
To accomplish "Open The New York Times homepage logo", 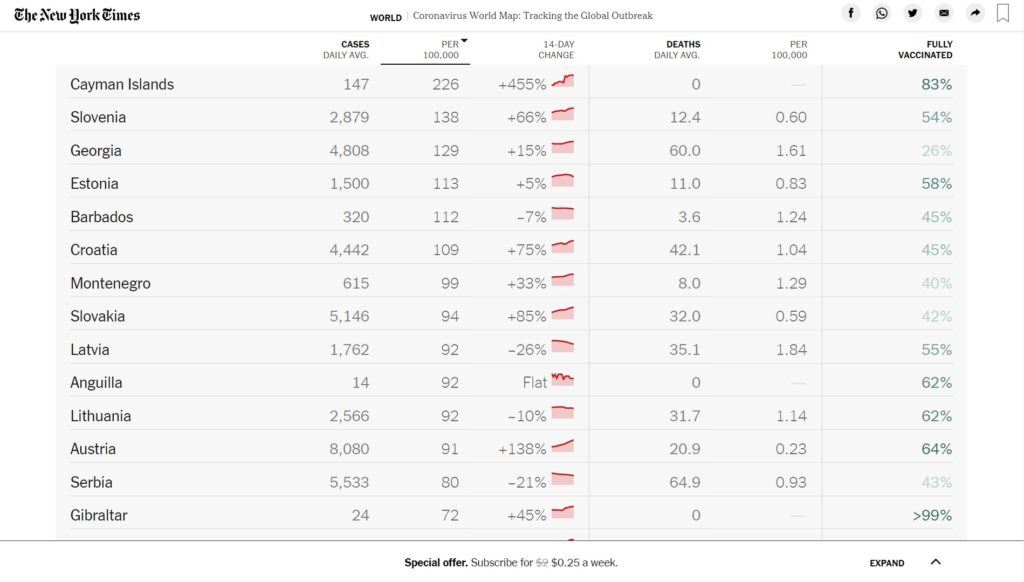I will coord(77,15).
